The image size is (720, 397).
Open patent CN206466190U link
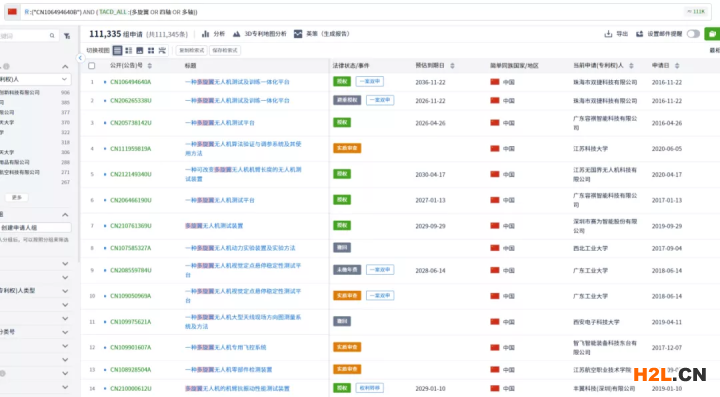point(130,200)
